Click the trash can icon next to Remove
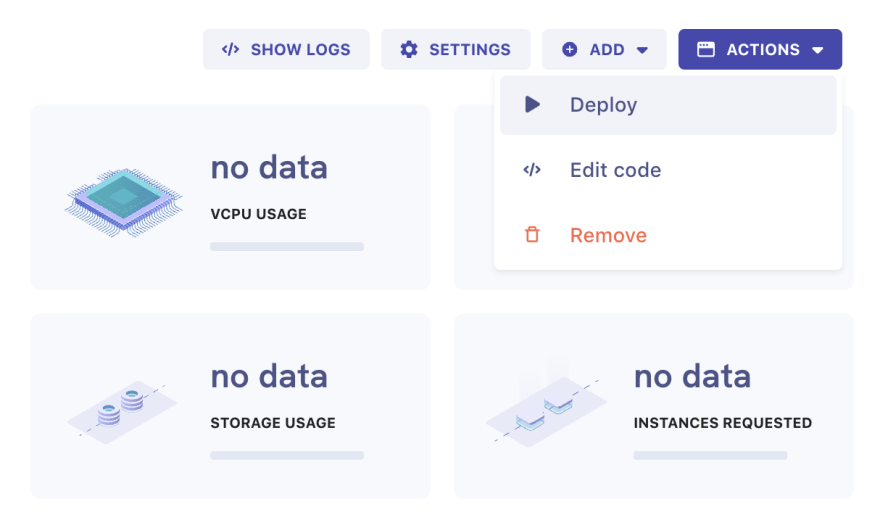 532,235
